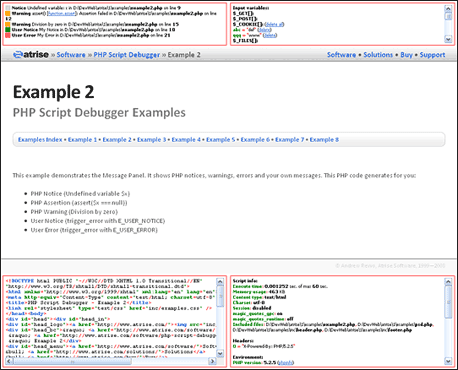
Task: Click down arrow of HTML source panel scrollbar
Action: click(x=220, y=353)
